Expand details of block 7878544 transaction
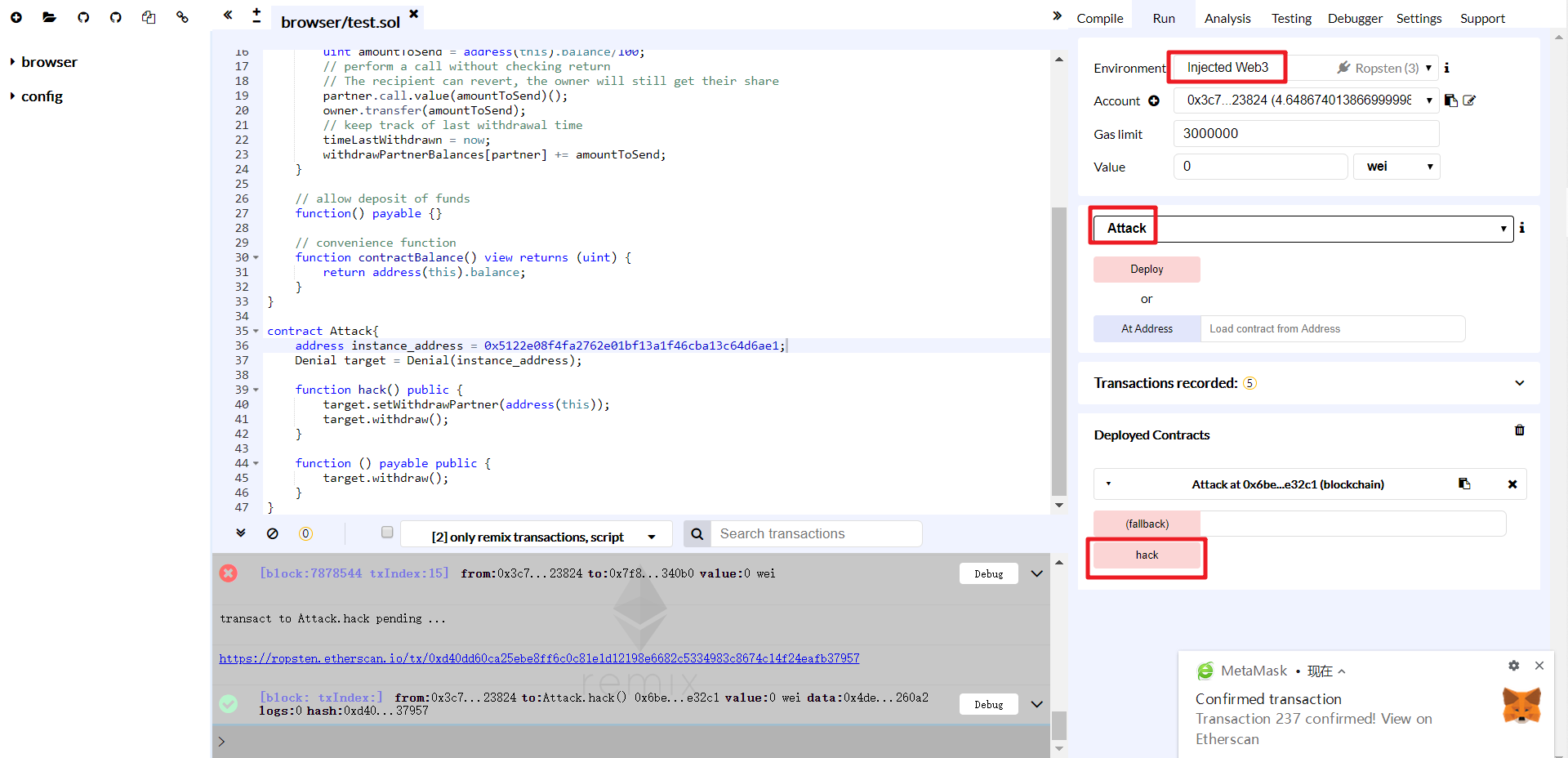The width and height of the screenshot is (1568, 758). [1037, 573]
